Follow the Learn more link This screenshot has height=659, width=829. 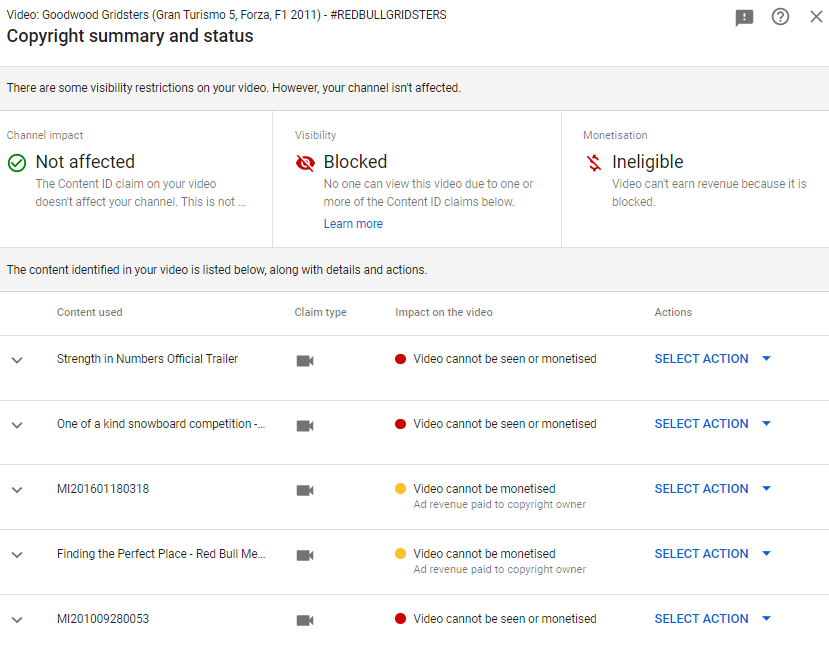[353, 224]
